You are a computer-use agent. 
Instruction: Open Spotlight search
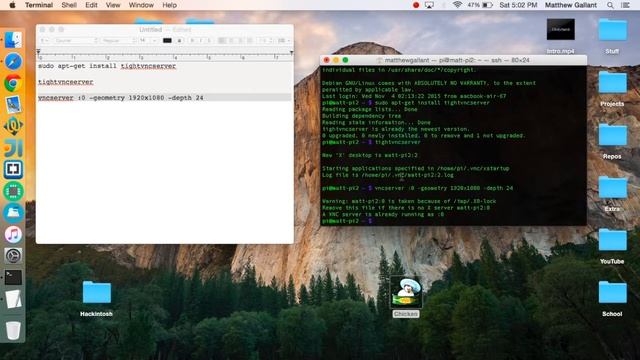(610, 5)
